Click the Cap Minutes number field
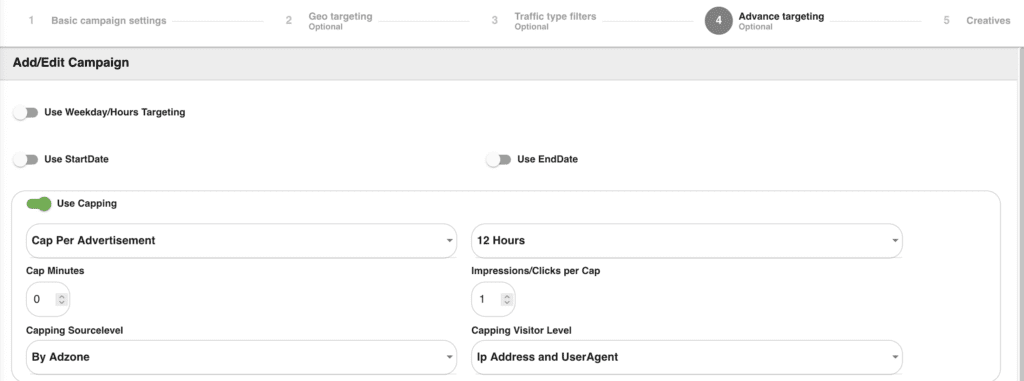1024x381 pixels. point(48,299)
